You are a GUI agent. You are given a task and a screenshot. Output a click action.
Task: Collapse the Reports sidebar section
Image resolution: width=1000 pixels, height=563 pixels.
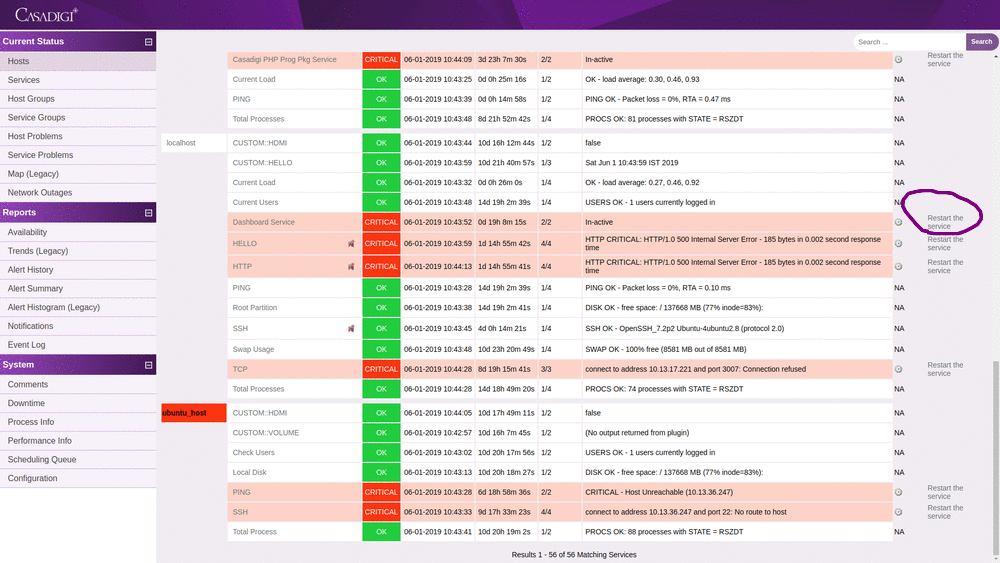pos(149,213)
